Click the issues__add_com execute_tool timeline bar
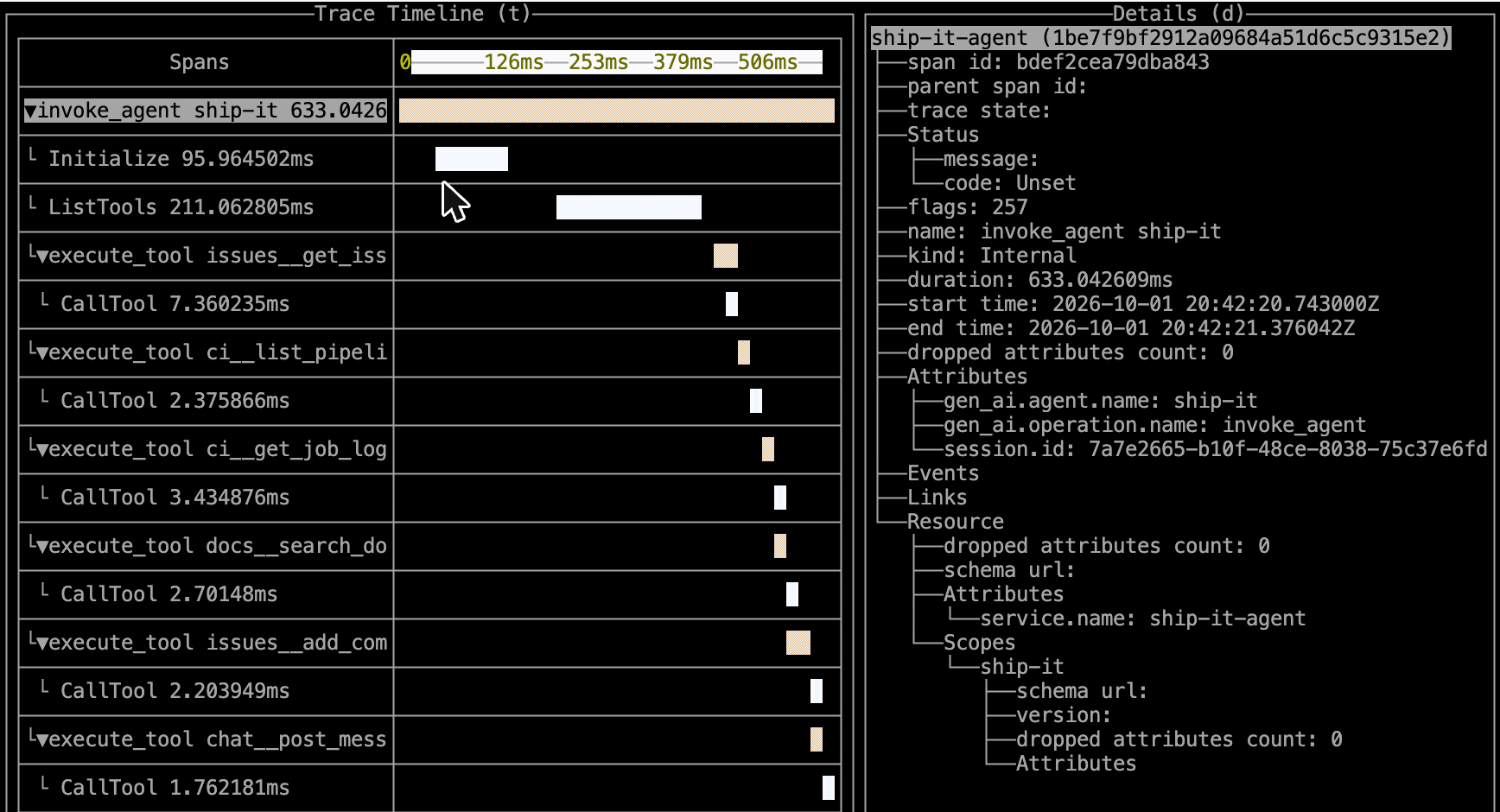1500x812 pixels. point(798,643)
